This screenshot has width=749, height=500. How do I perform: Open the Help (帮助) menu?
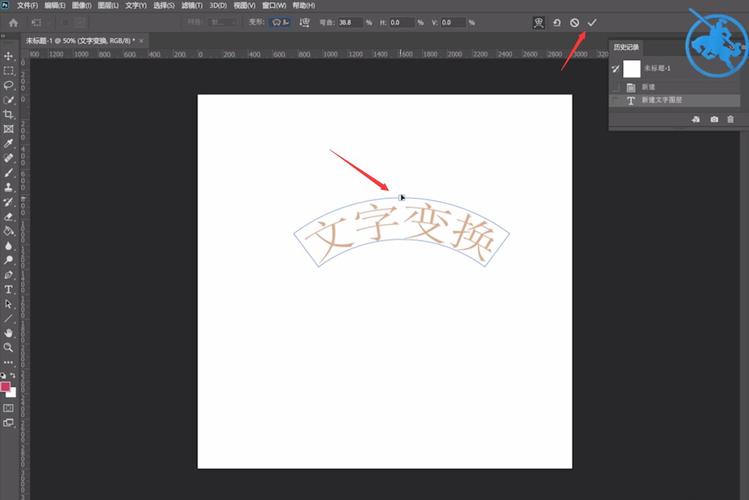point(303,5)
